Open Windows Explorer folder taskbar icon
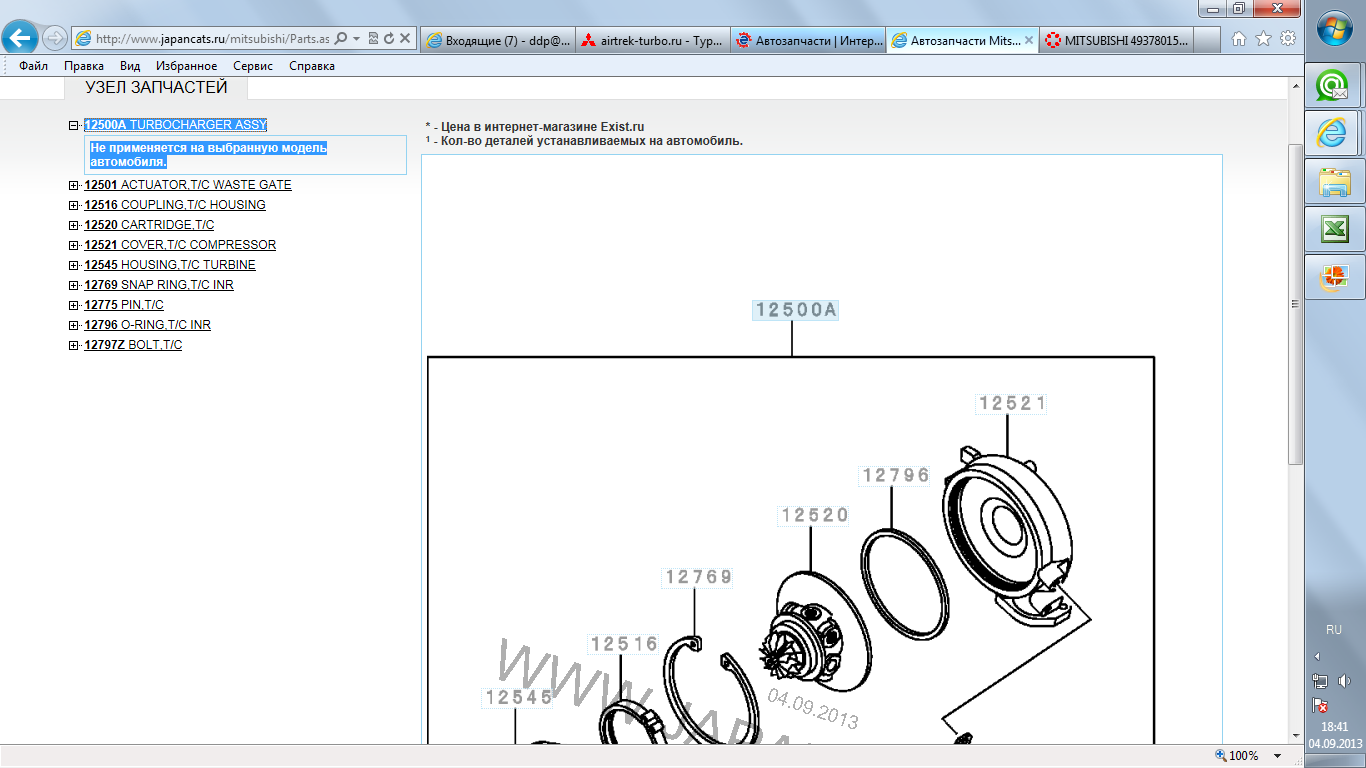Image resolution: width=1366 pixels, height=768 pixels. pyautogui.click(x=1334, y=182)
